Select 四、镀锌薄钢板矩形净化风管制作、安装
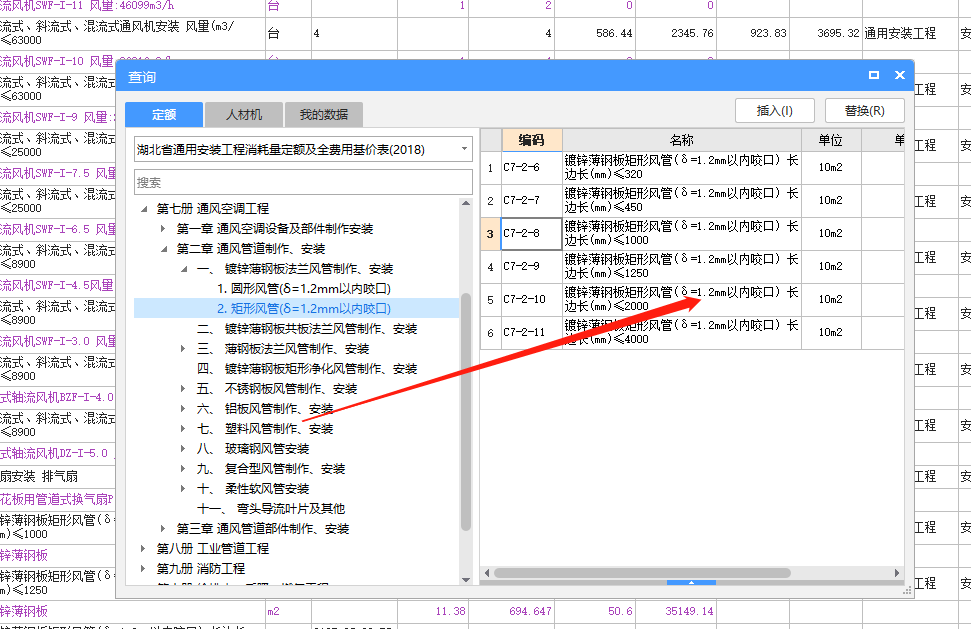This screenshot has height=629, width=971. click(307, 368)
